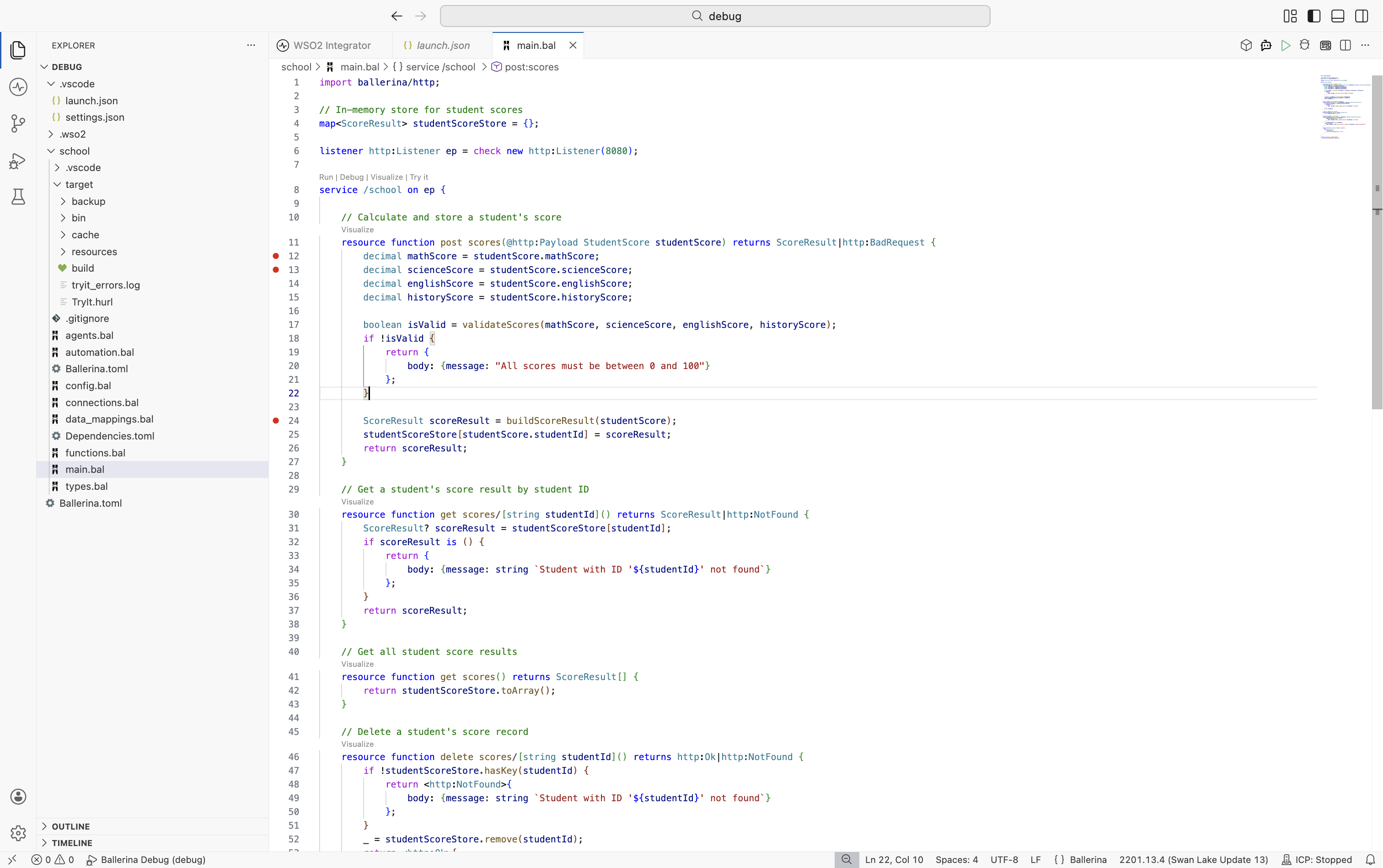Remove the breakpoint on line 12
The height and width of the screenshot is (868, 1383).
point(276,256)
